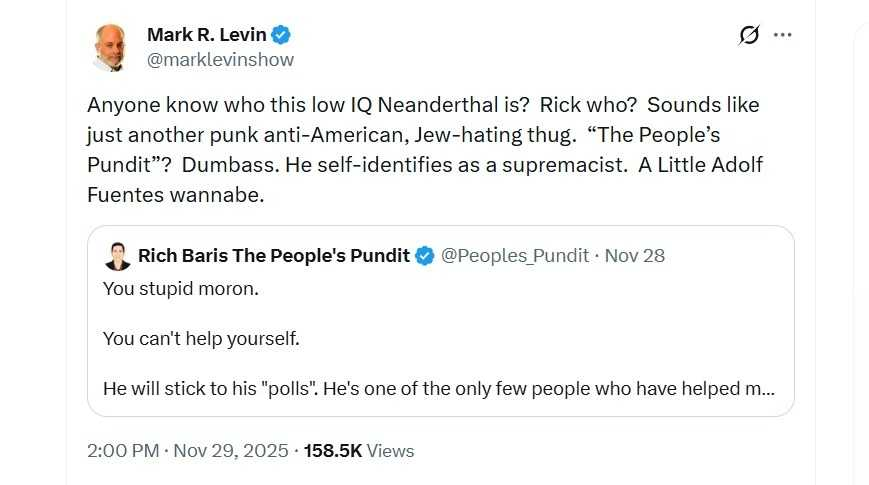Open Mark R. Levin's profile via display name

(x=207, y=35)
